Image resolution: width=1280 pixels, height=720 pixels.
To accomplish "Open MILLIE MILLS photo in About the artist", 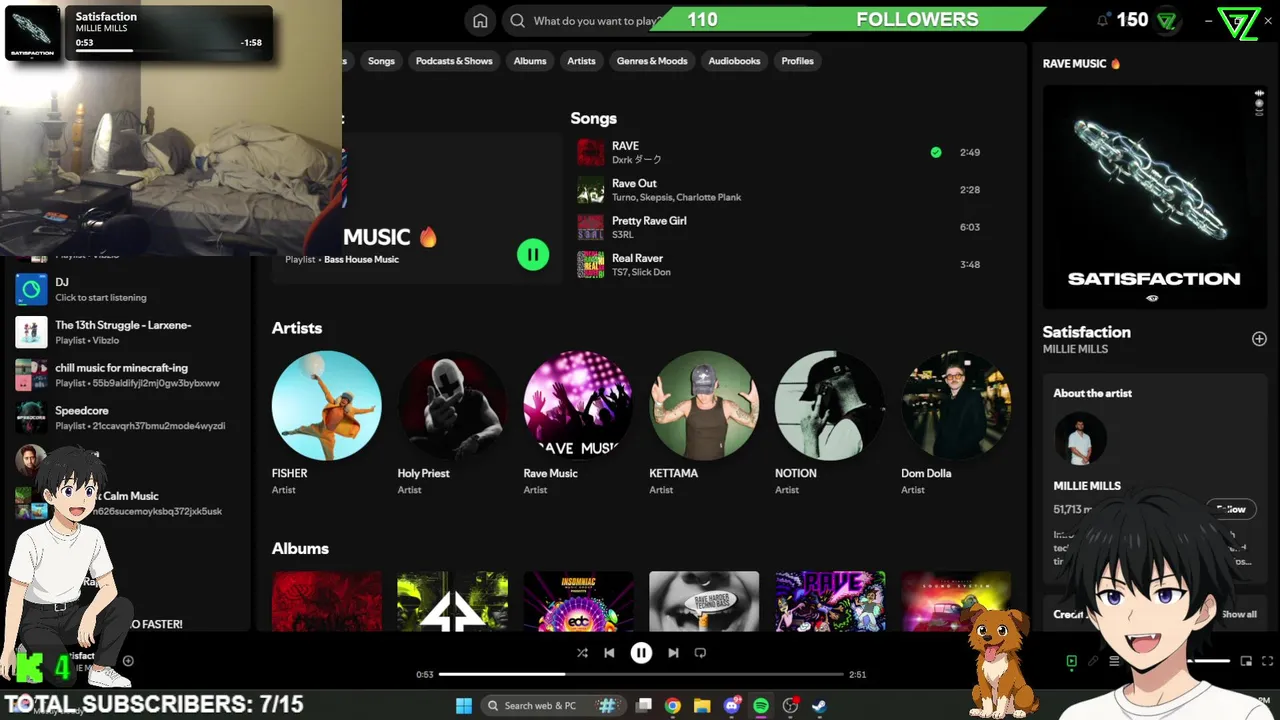I will point(1080,439).
